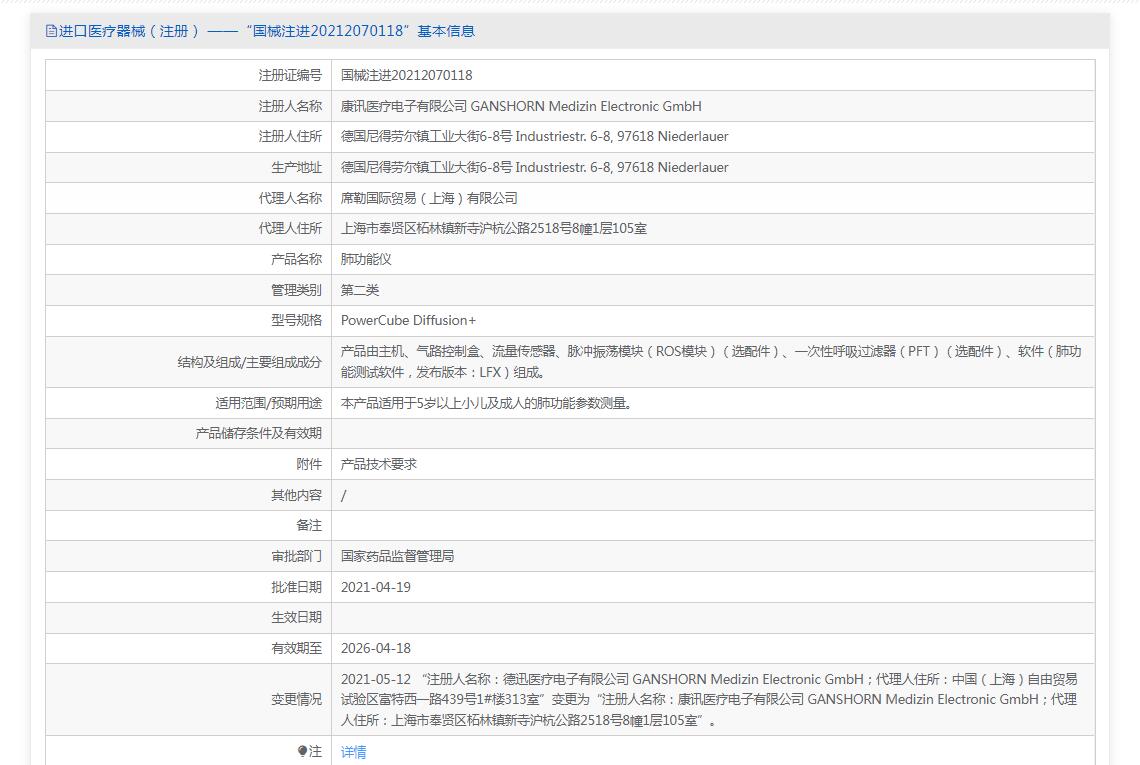The height and width of the screenshot is (765, 1140).
Task: Click the 管理类别 label
Action: pos(297,290)
